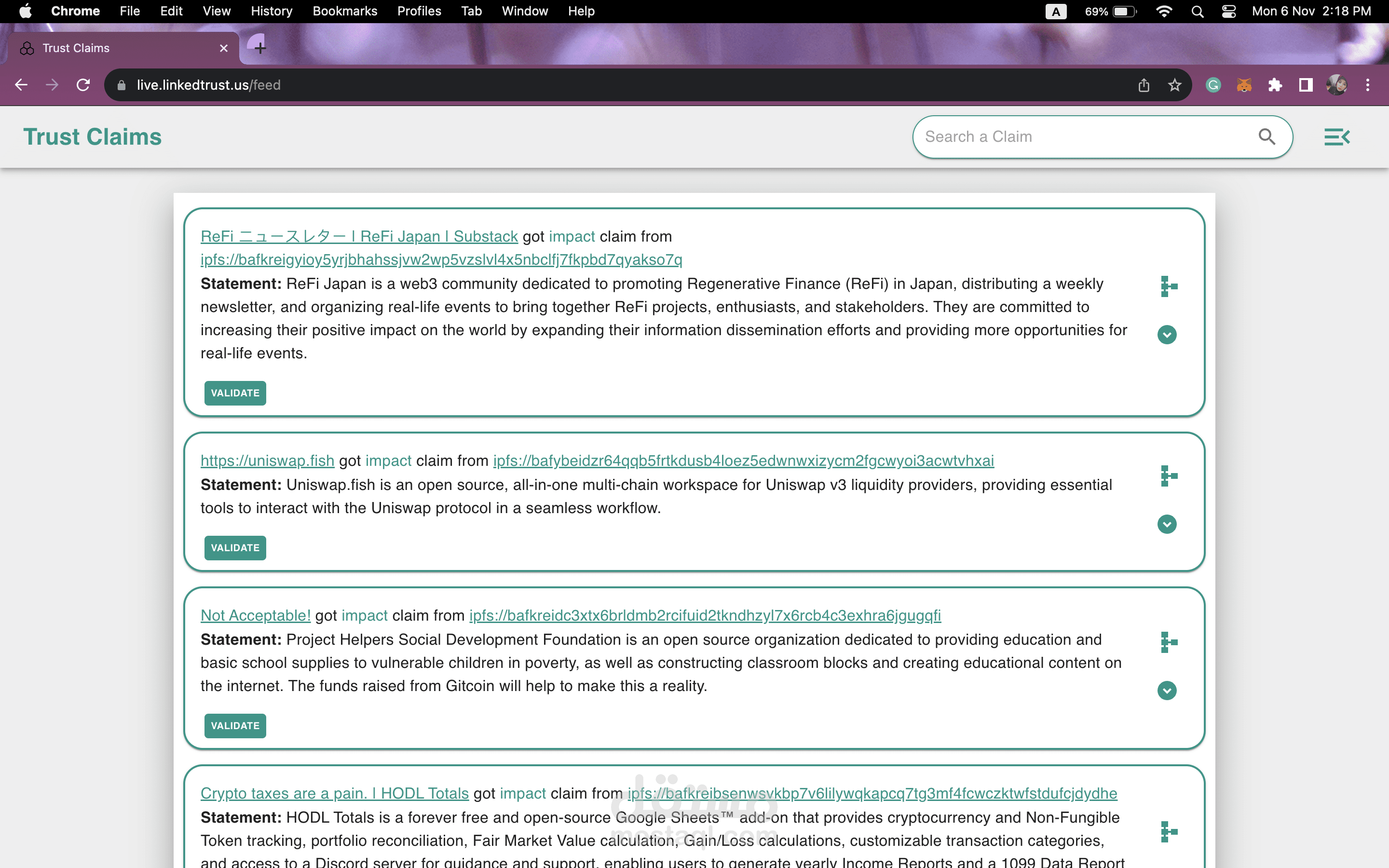Open Control Center in menu bar

click(x=1229, y=12)
